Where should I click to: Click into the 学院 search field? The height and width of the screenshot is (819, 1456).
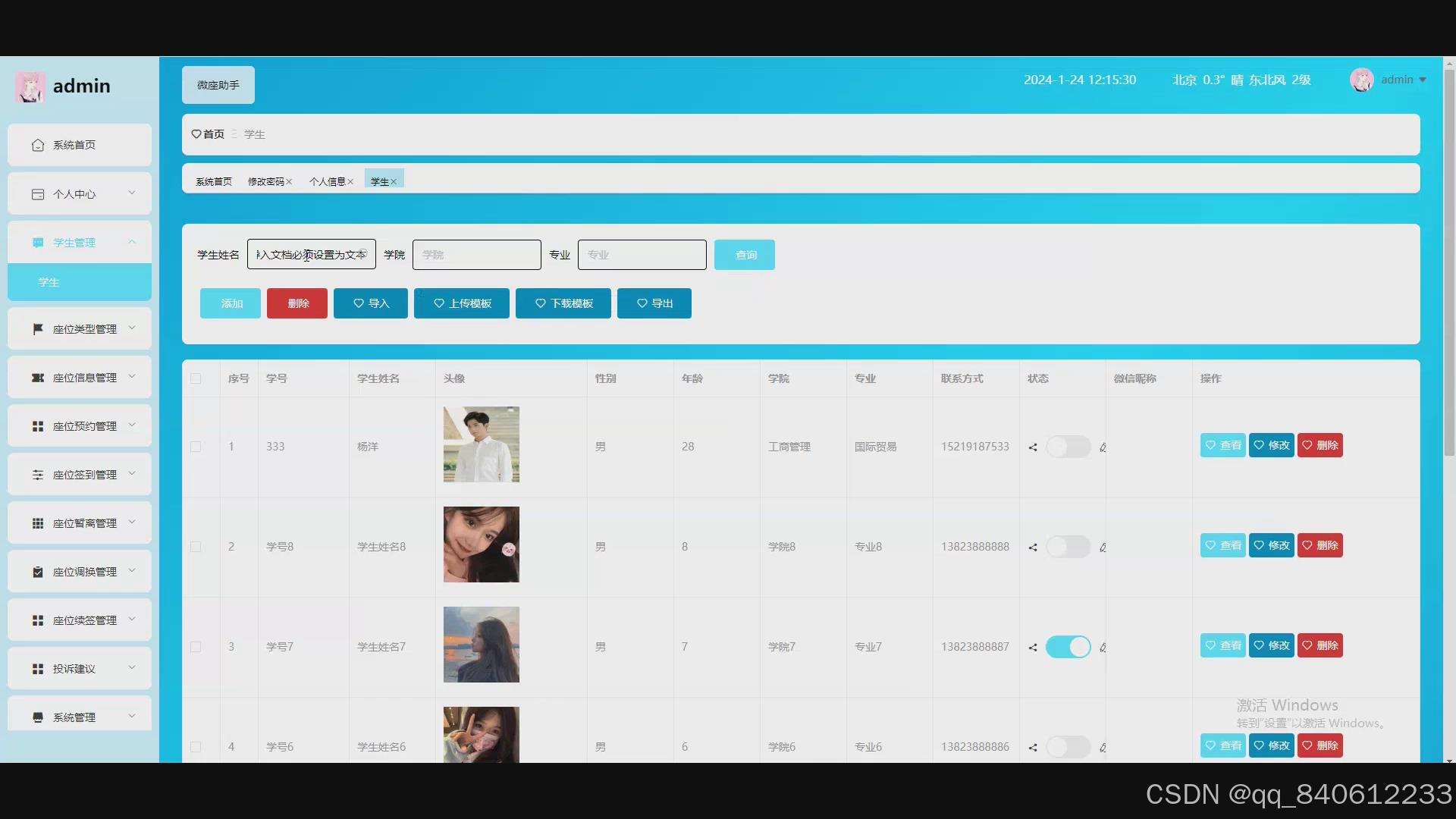(476, 255)
